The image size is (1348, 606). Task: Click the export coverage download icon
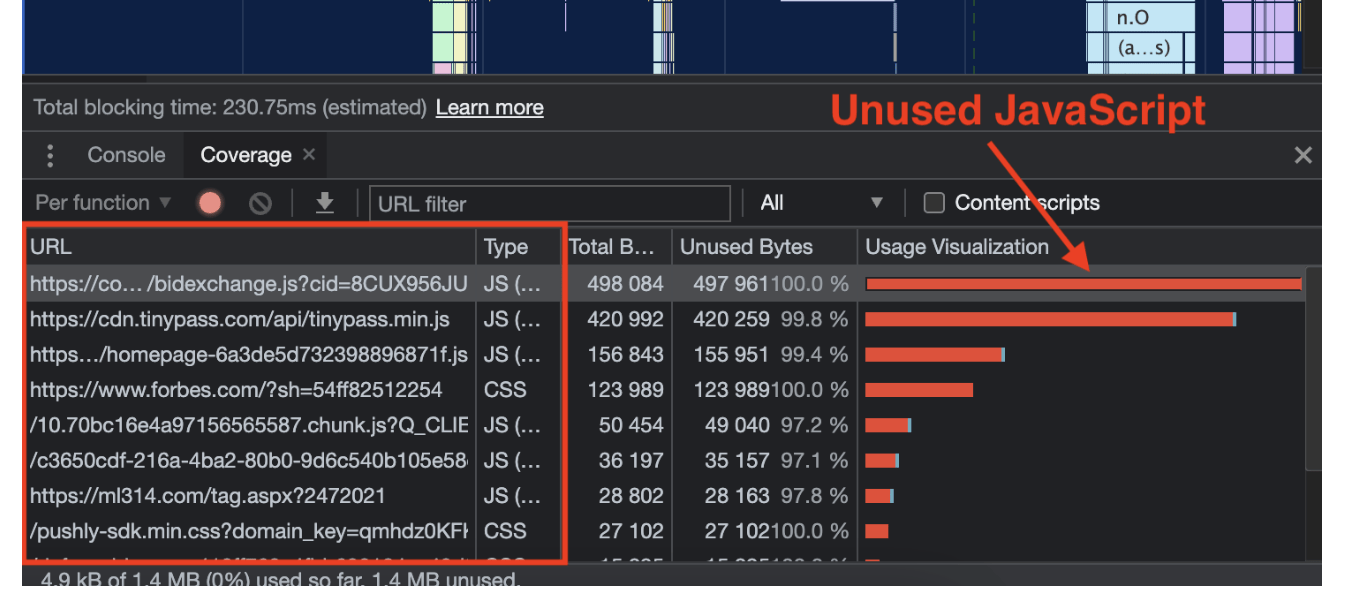pyautogui.click(x=324, y=203)
